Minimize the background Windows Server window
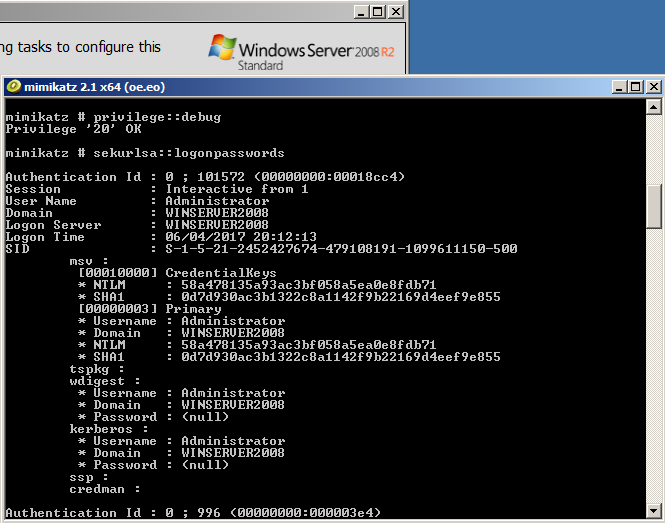Viewport: 665px width, 523px height. coord(361,12)
